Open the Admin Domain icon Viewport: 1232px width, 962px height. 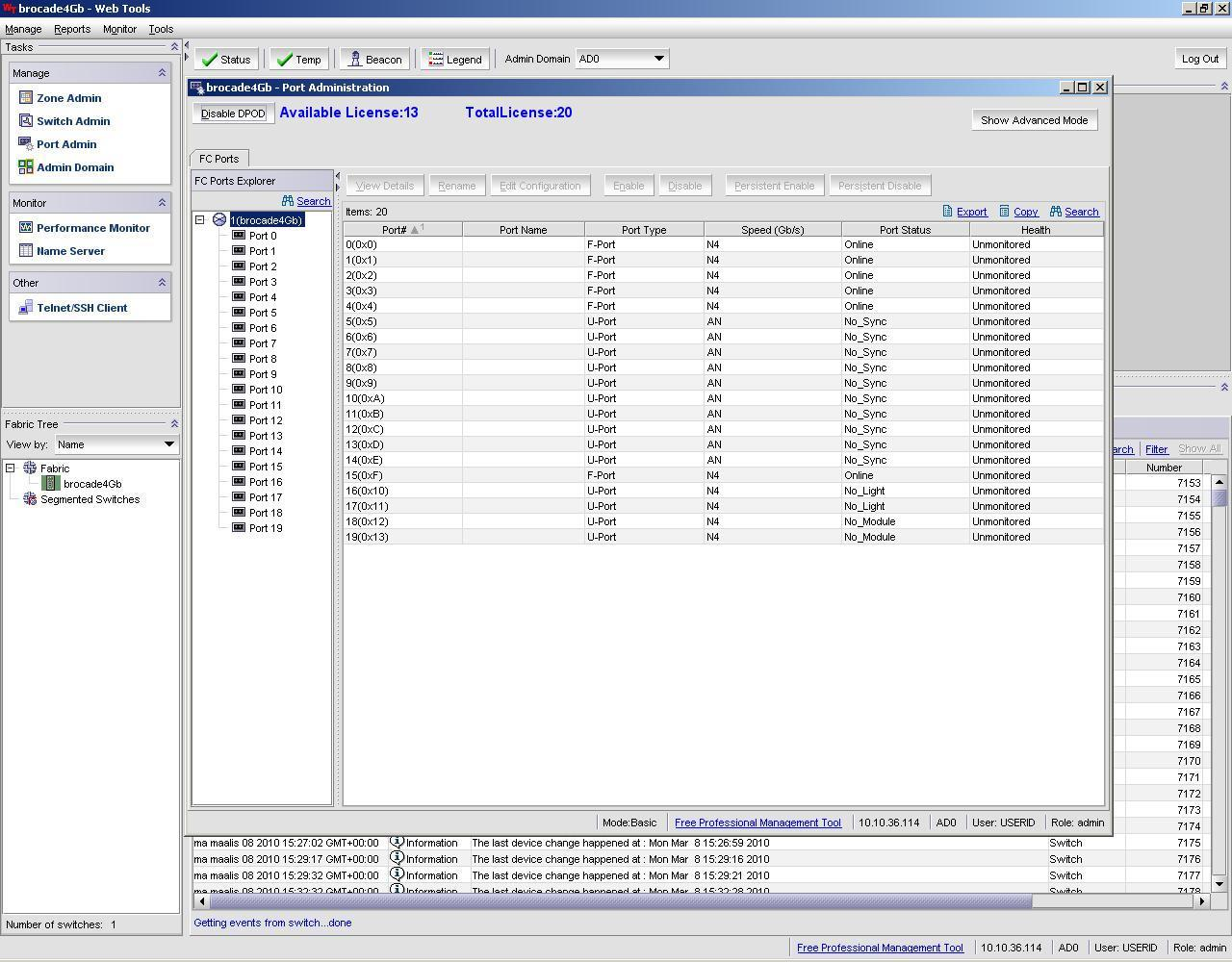coord(26,166)
